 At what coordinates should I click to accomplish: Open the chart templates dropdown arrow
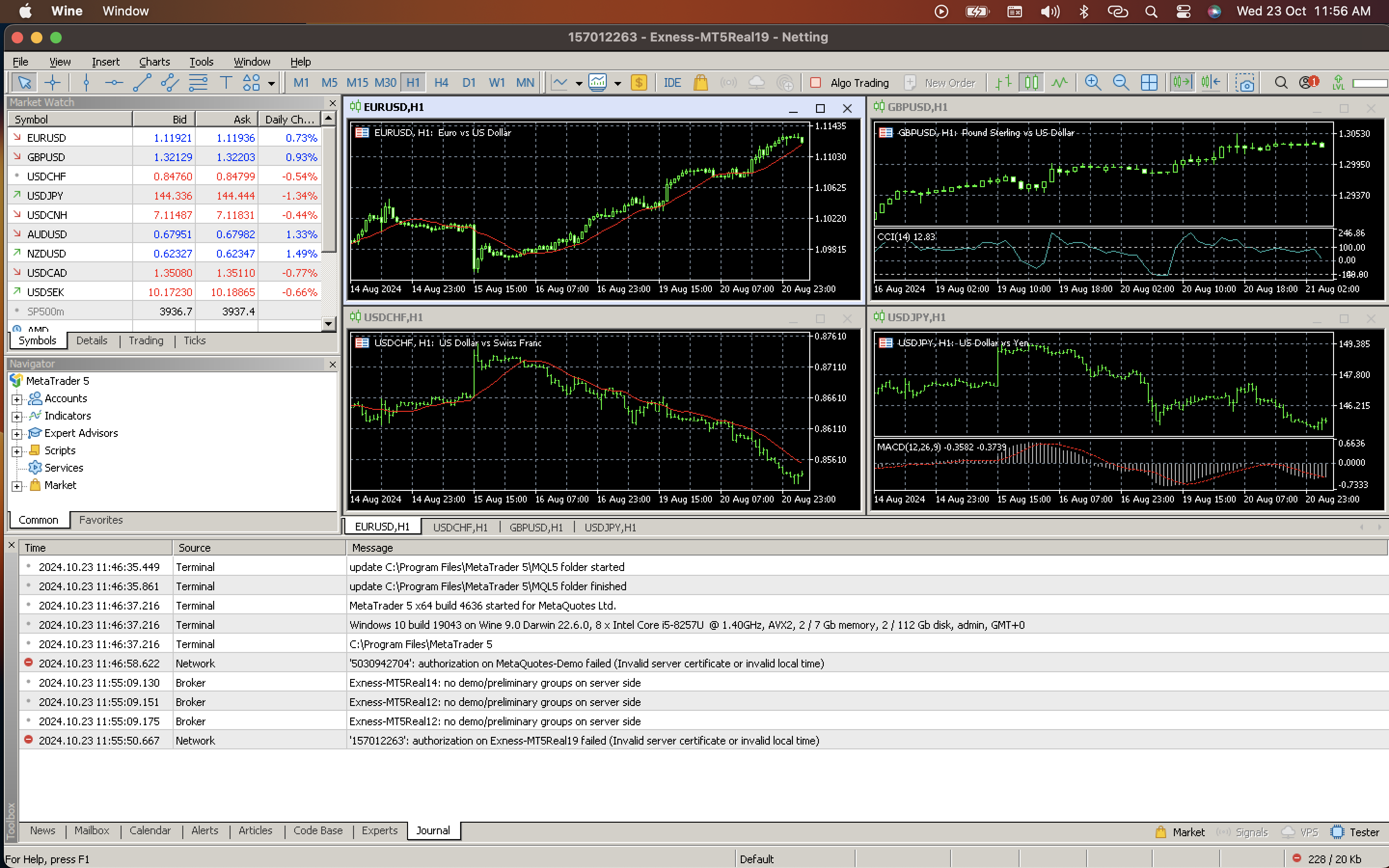point(618,84)
